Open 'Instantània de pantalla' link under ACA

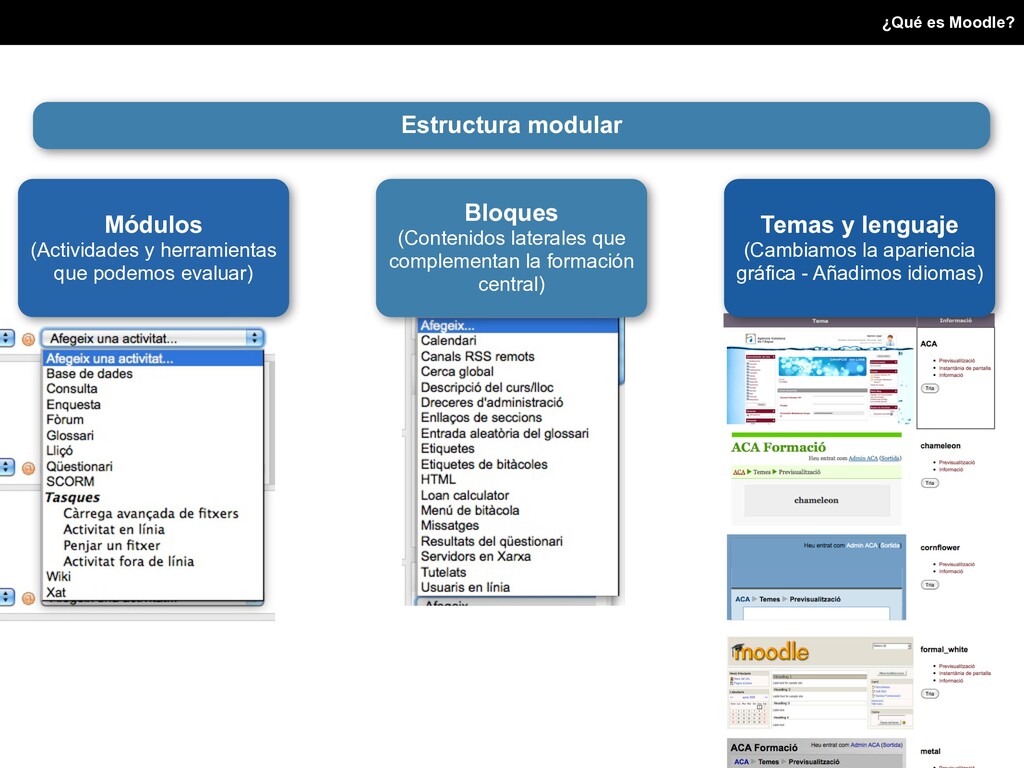(x=965, y=368)
